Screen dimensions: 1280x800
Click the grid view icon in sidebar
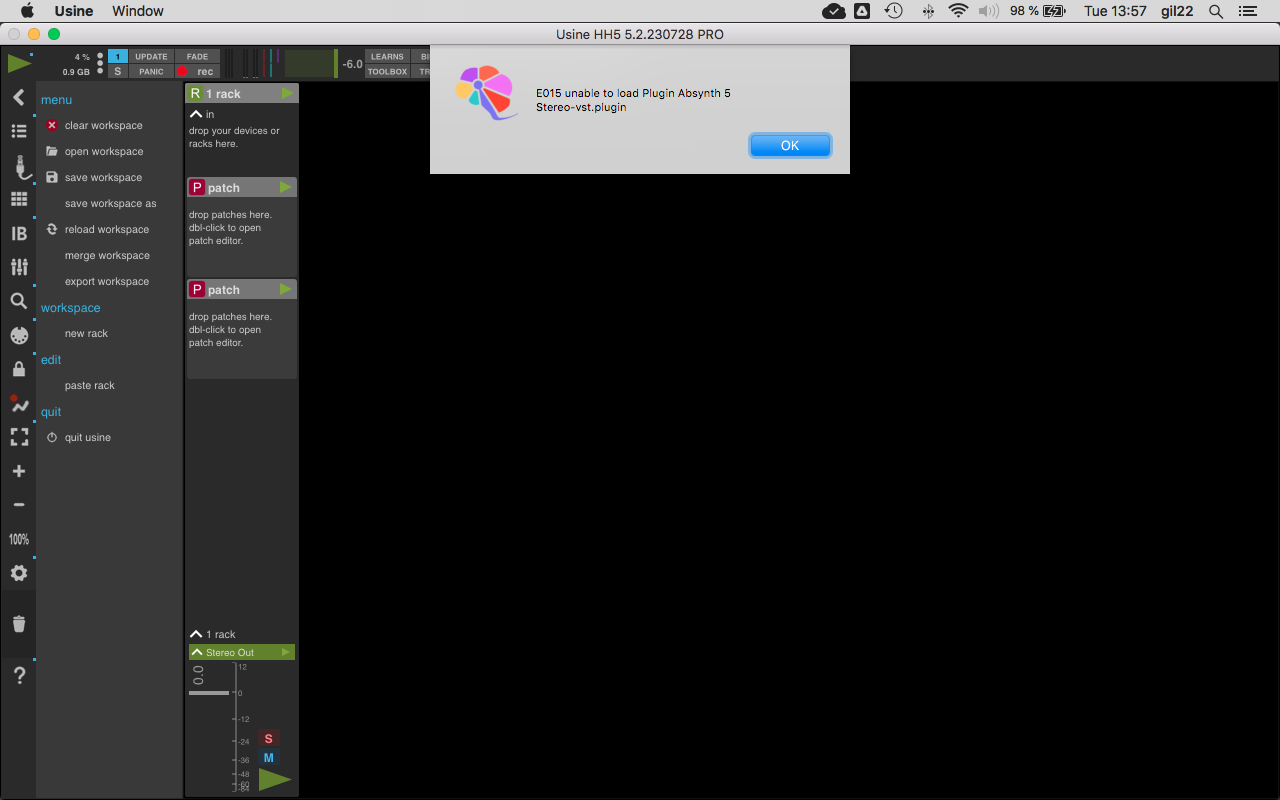point(18,199)
